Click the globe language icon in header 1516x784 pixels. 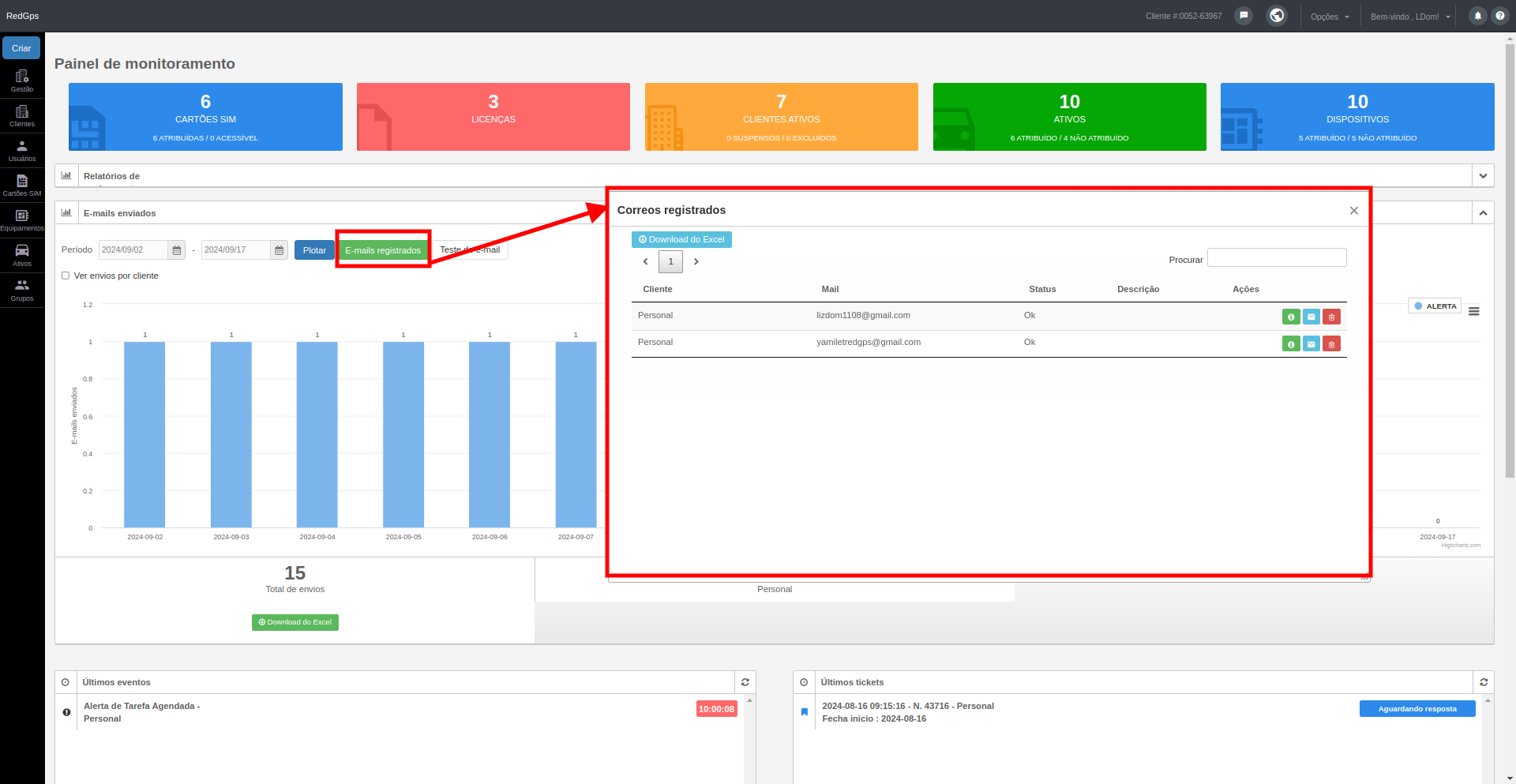click(x=1277, y=16)
